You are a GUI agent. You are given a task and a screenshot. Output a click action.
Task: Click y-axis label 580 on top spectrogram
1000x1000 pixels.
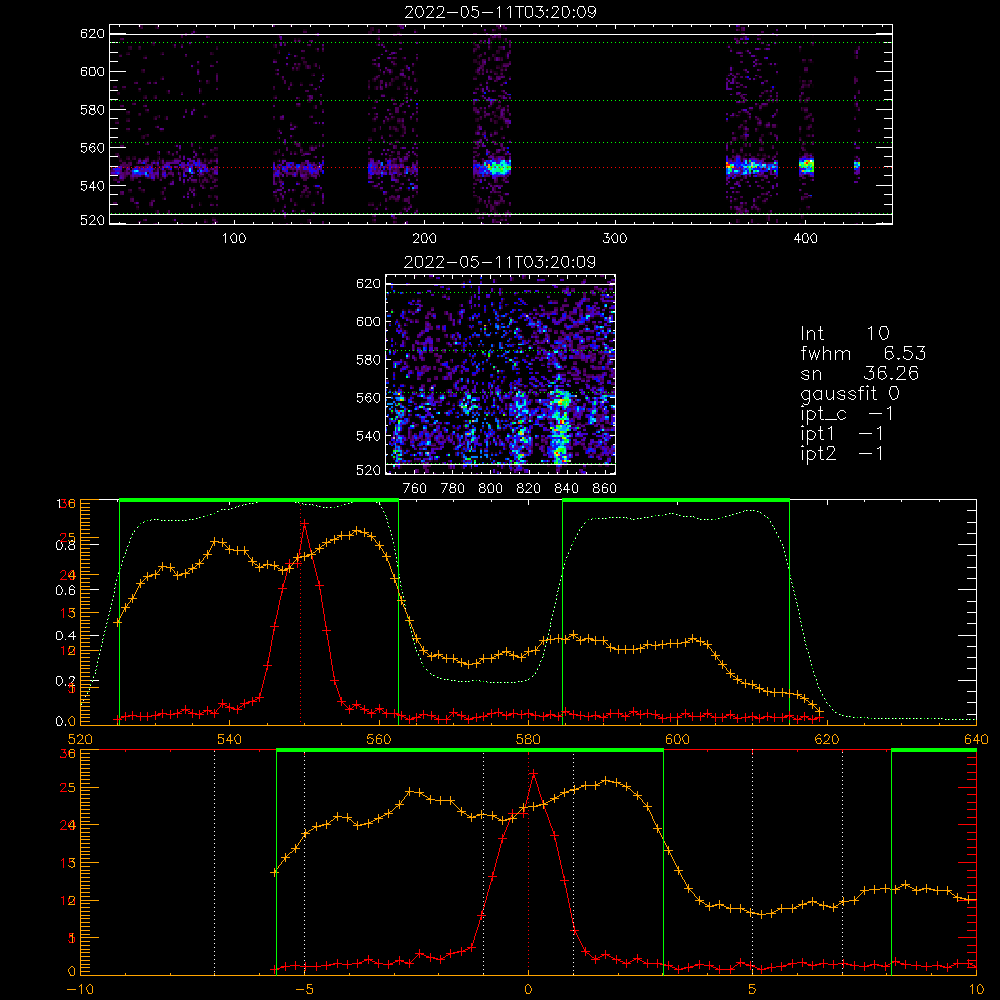(92, 110)
